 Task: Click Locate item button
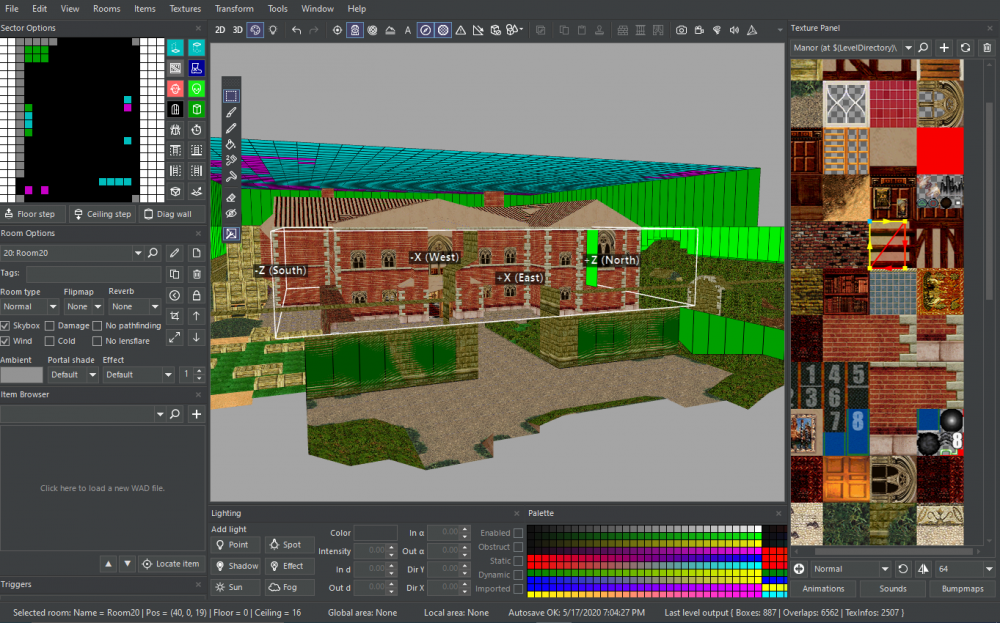coord(171,564)
